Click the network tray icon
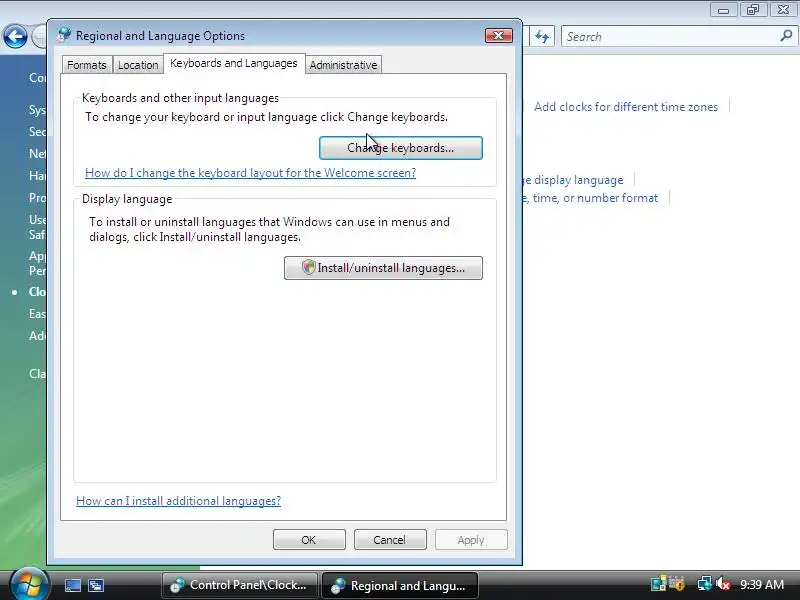This screenshot has height=600, width=800. [705, 584]
